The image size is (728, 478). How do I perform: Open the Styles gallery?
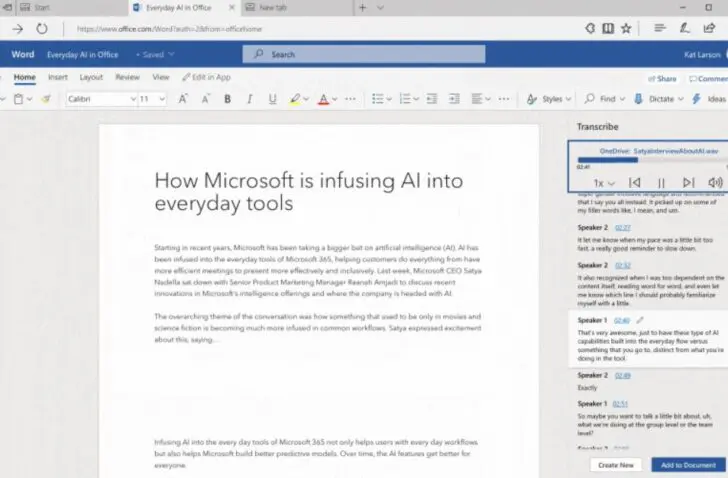pos(548,99)
